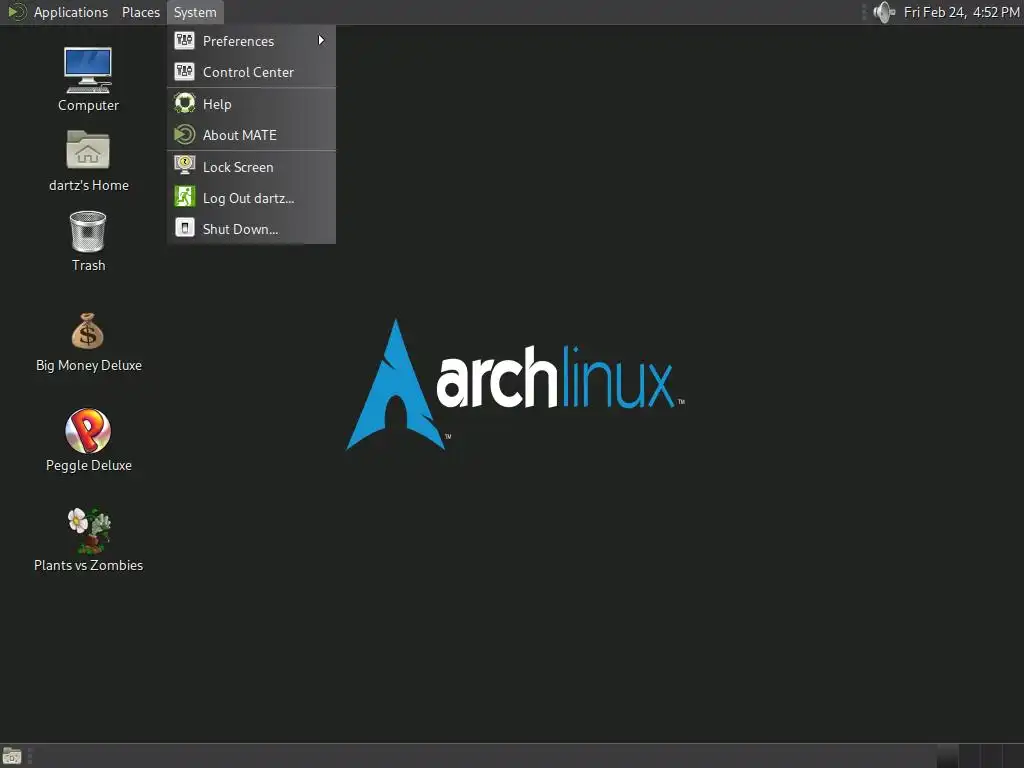Choose Help from System menu
The height and width of the screenshot is (768, 1024).
coord(251,104)
